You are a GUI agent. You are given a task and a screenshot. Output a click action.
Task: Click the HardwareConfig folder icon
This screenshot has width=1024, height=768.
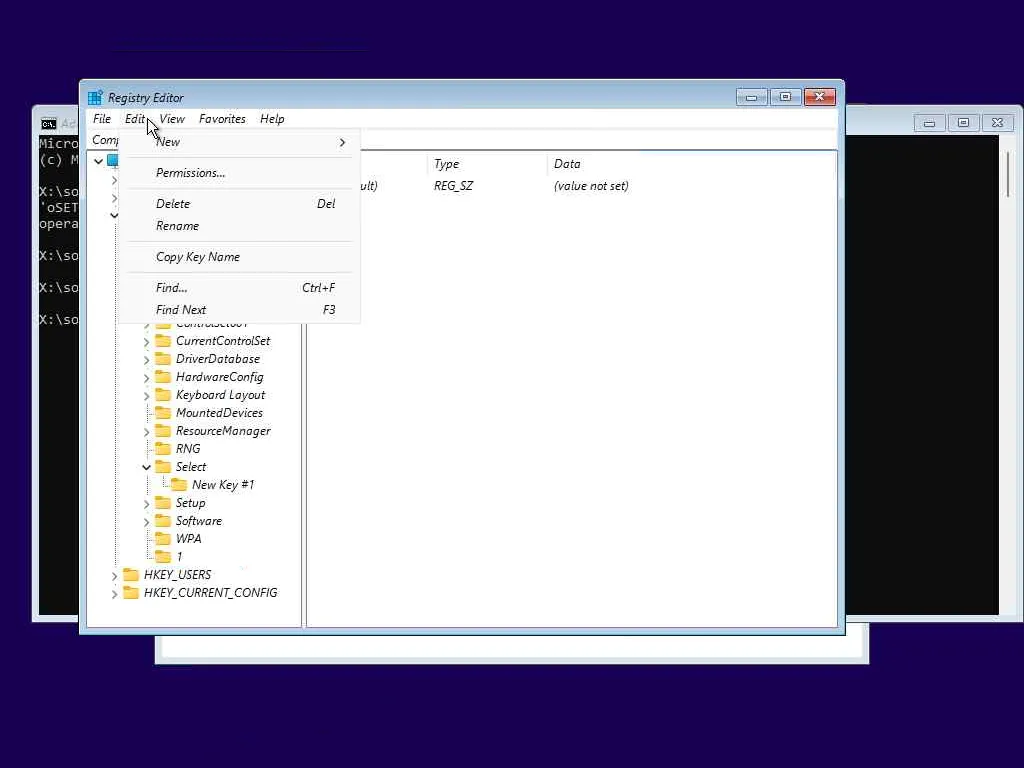pos(163,377)
